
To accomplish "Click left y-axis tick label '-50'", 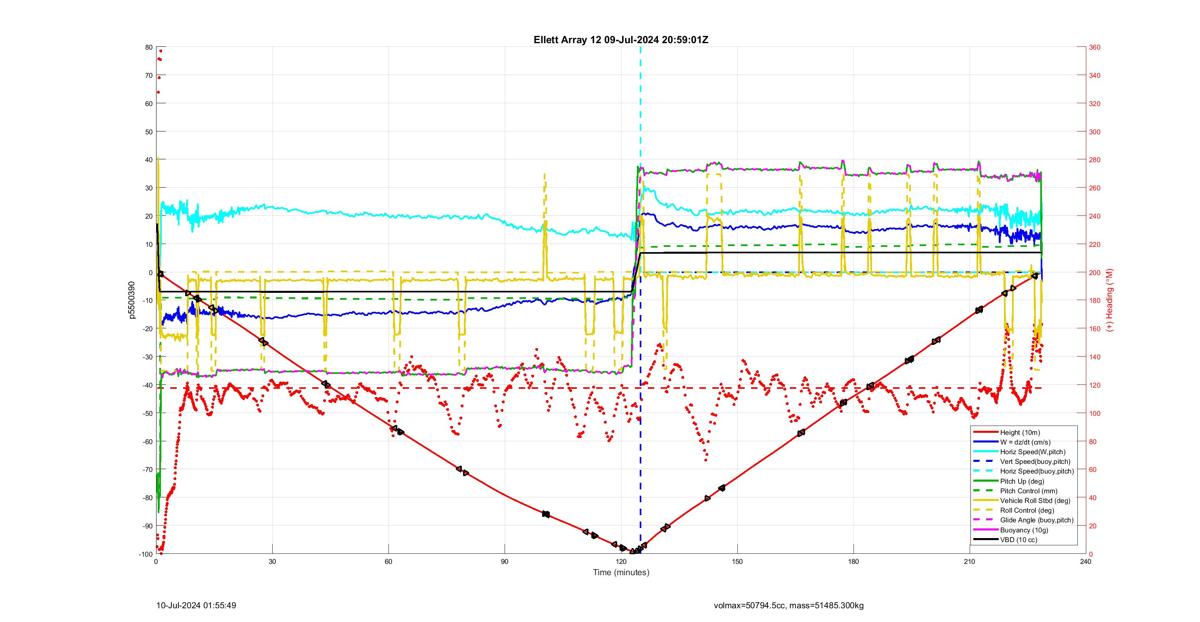I will tap(146, 413).
